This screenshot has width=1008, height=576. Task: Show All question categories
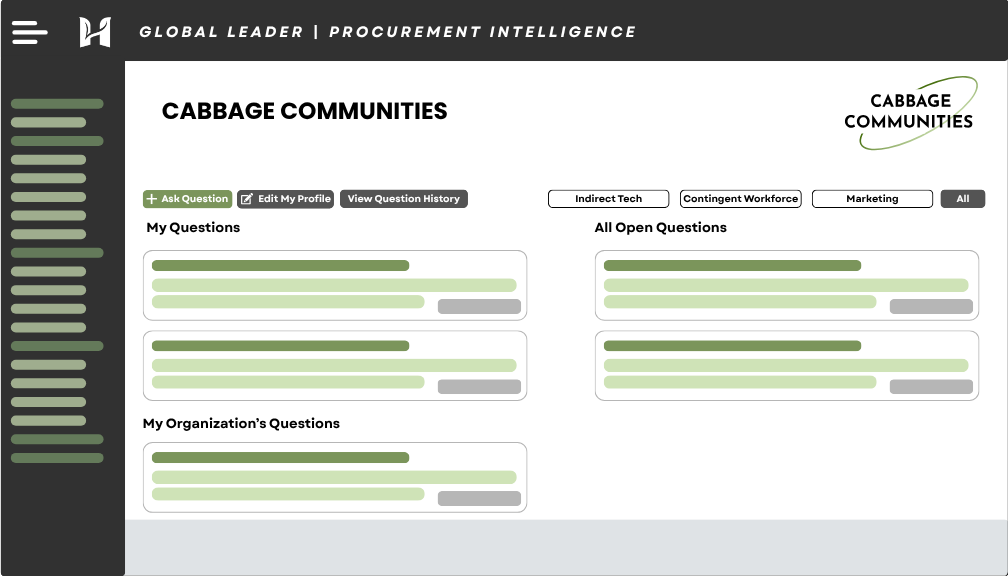click(x=962, y=199)
